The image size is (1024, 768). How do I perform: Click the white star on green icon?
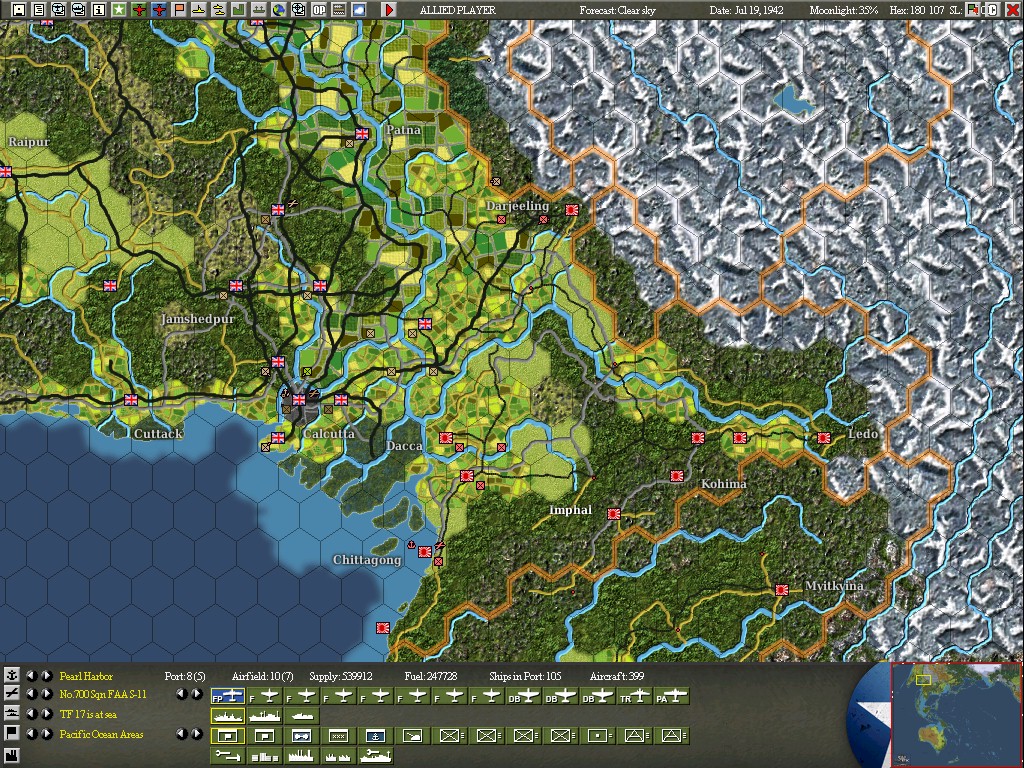coord(119,9)
